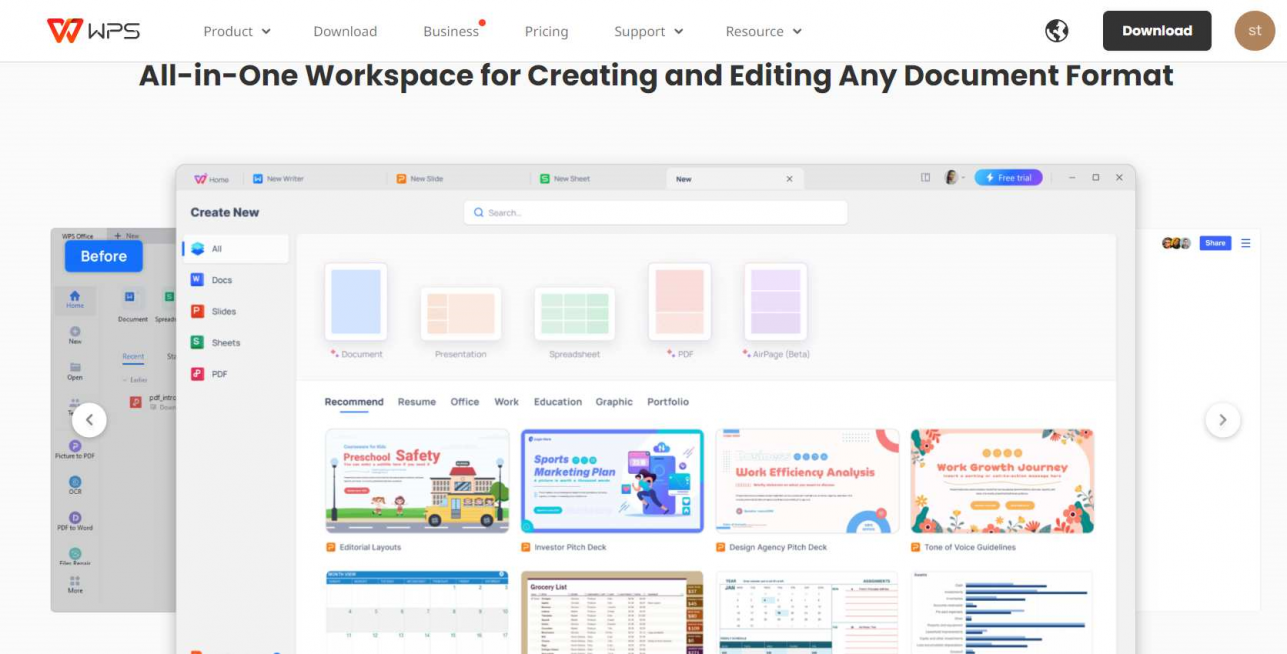This screenshot has width=1287, height=654.
Task: Open the OCR tool
Action: [x=75, y=485]
